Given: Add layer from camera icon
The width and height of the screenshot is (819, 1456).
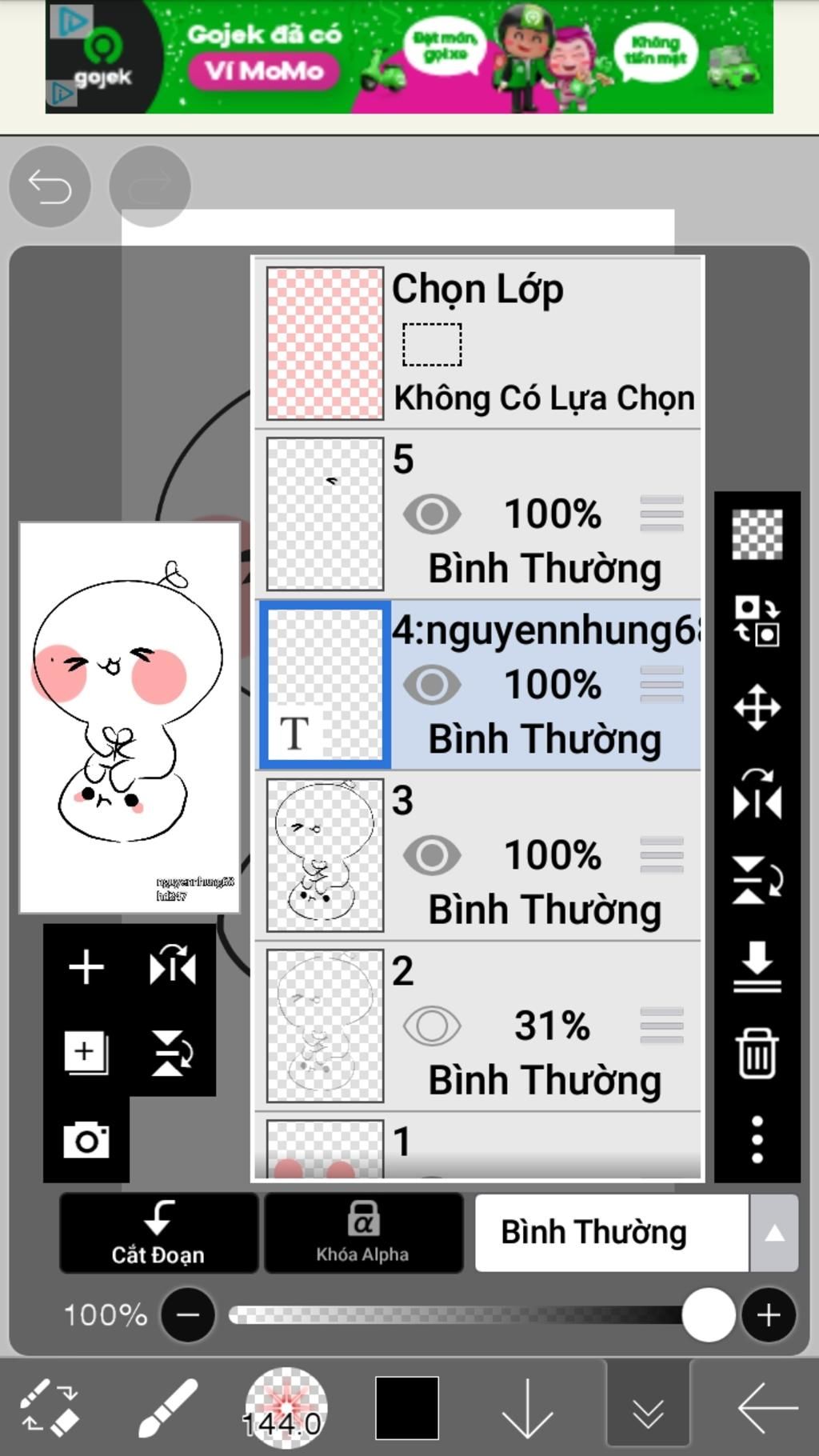Looking at the screenshot, I should (86, 1139).
